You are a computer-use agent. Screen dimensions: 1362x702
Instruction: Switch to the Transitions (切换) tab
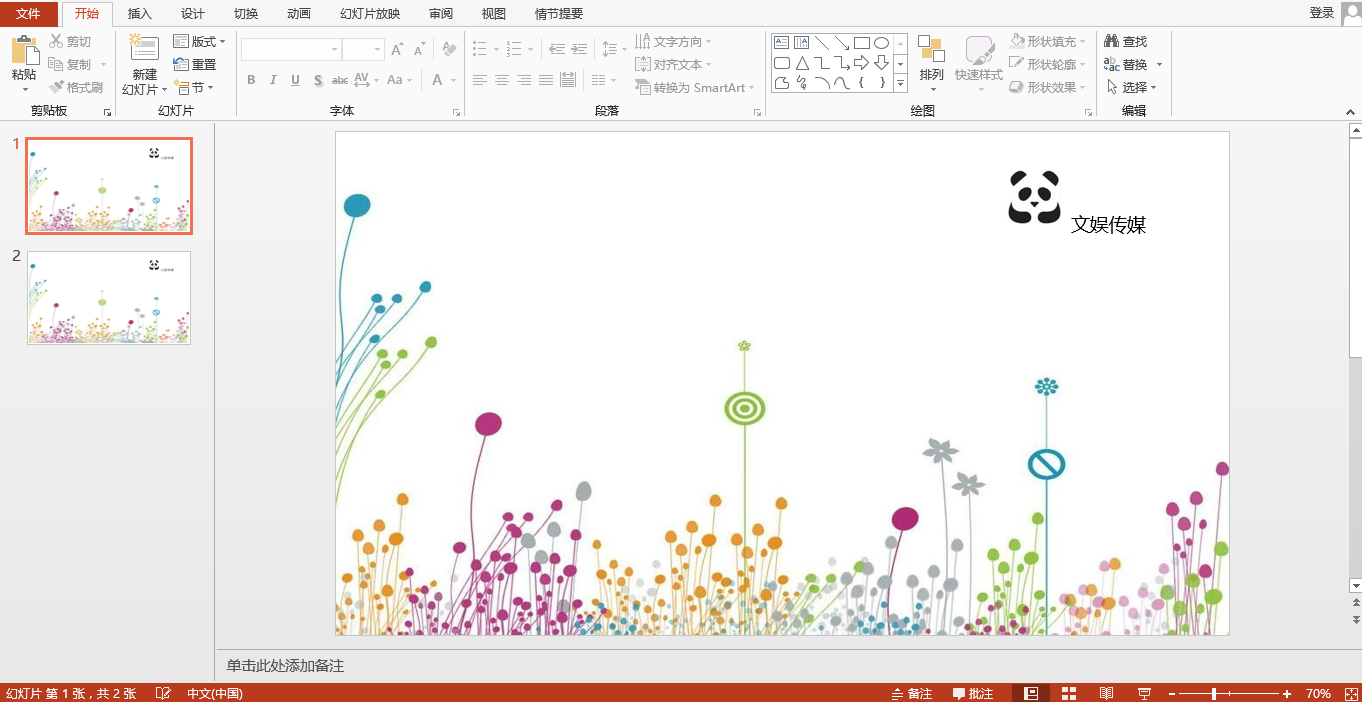coord(246,14)
